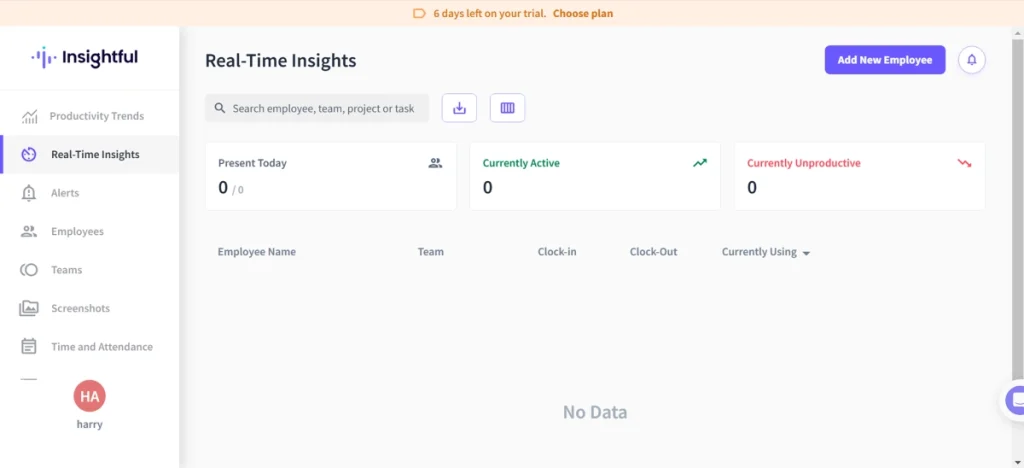This screenshot has height=468, width=1024.
Task: Sort by Currently Using dropdown arrow
Action: click(806, 253)
